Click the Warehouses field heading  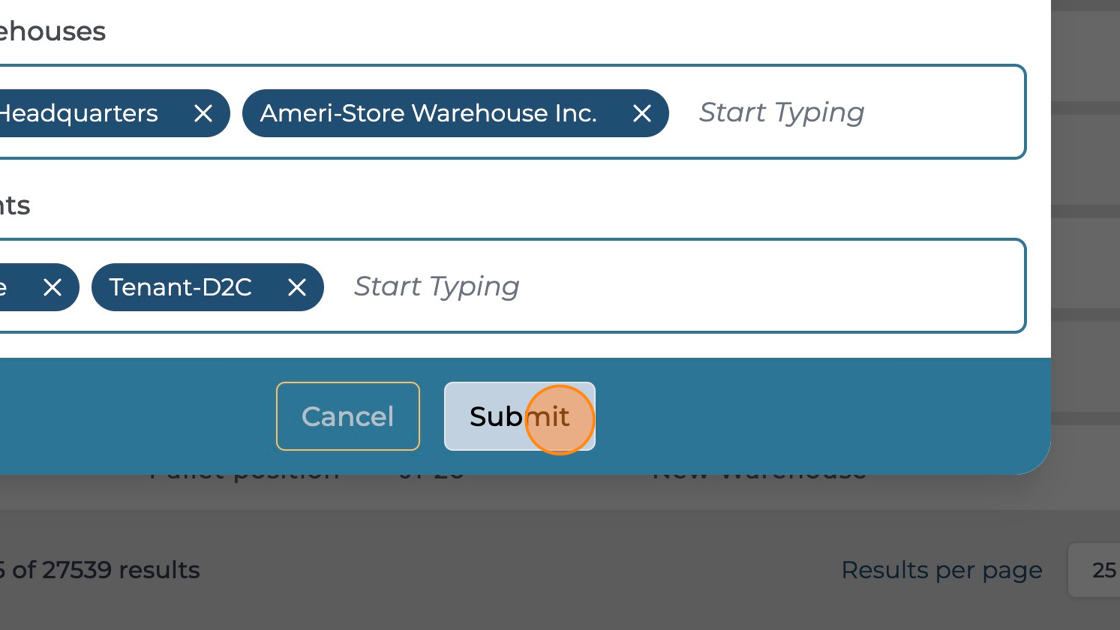[x=52, y=31]
